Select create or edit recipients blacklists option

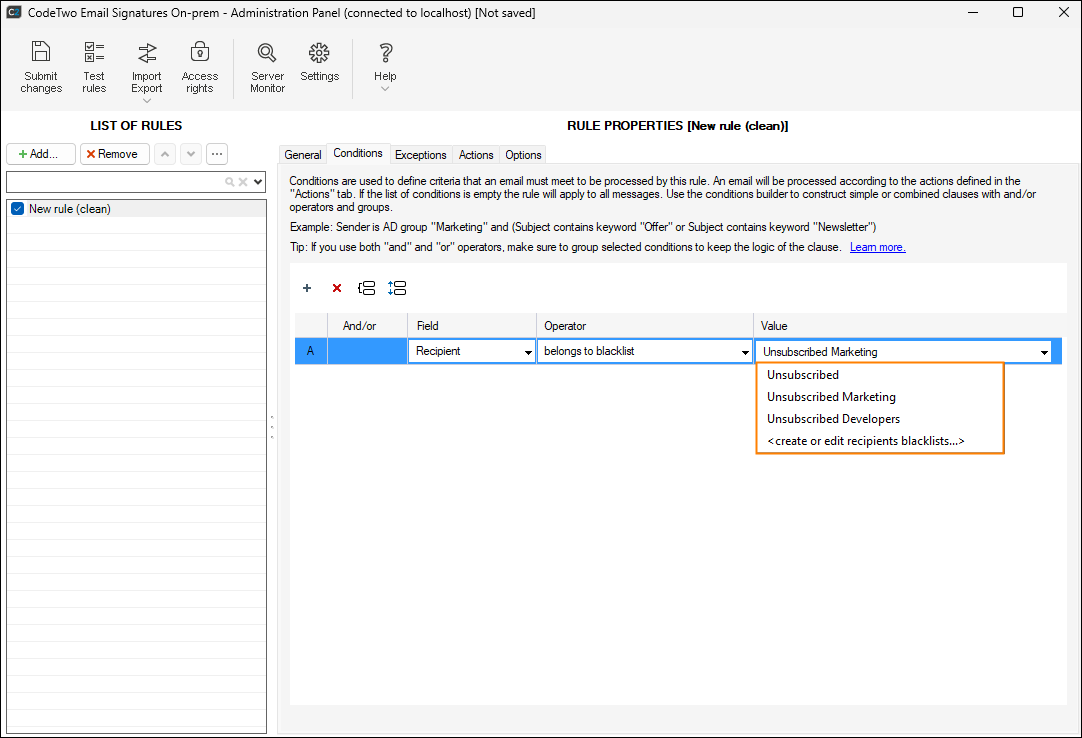[865, 441]
